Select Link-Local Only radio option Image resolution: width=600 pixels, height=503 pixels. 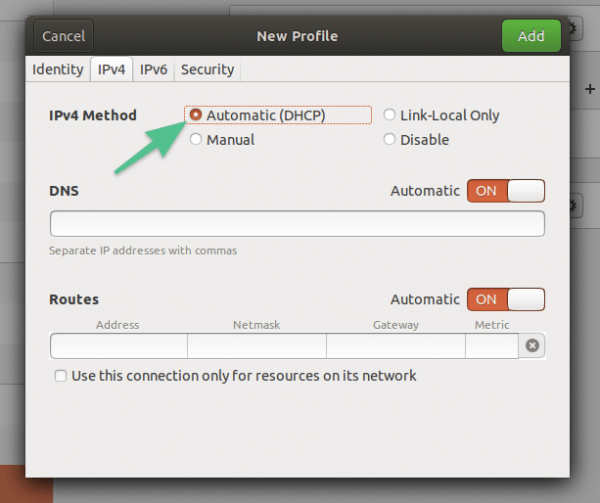tap(442, 115)
